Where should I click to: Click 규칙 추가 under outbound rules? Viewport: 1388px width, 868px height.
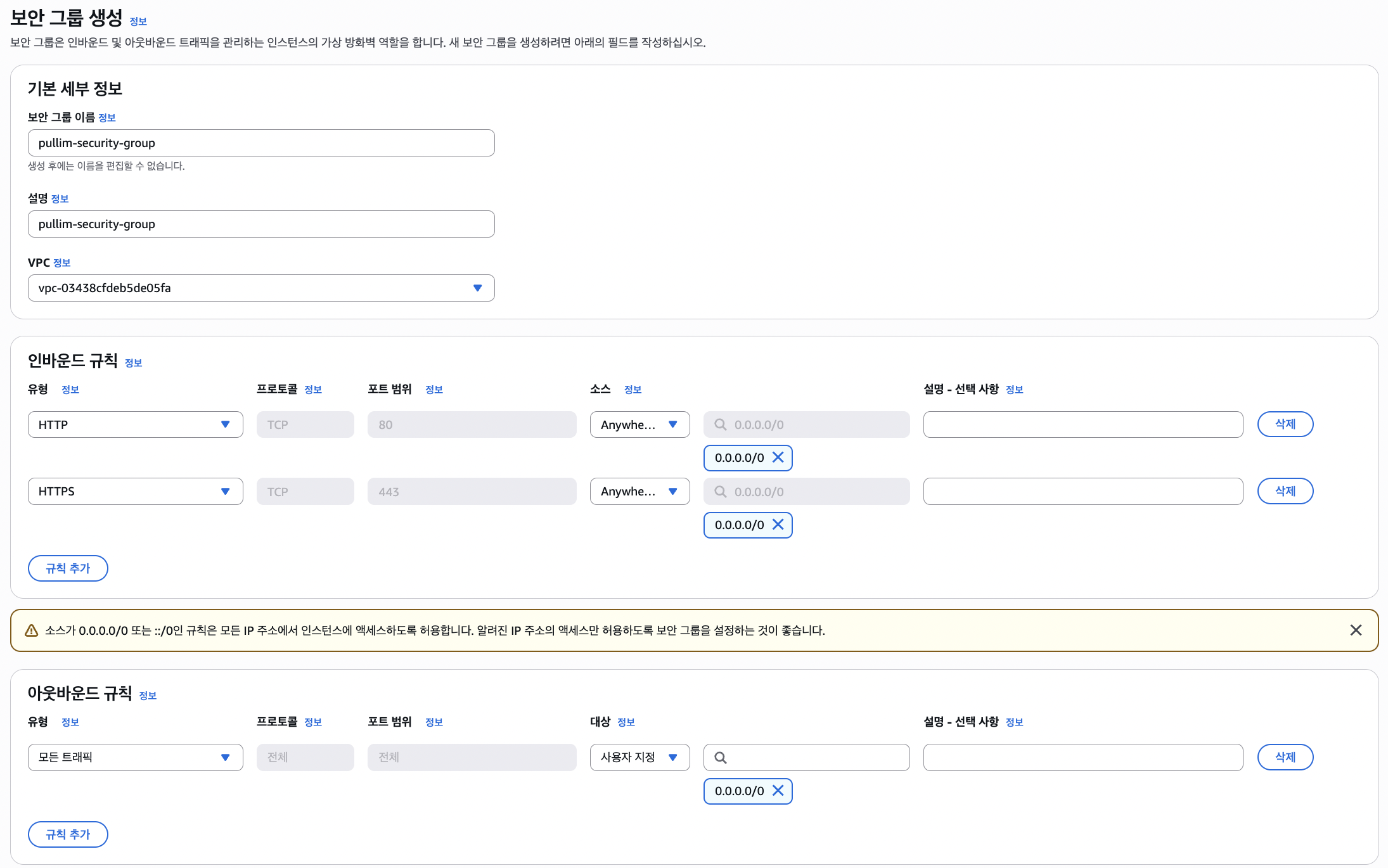(x=68, y=834)
